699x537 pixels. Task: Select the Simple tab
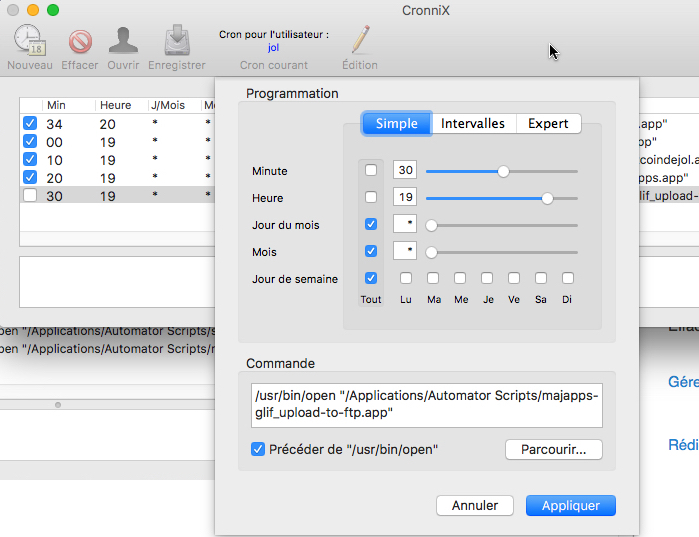tap(397, 124)
